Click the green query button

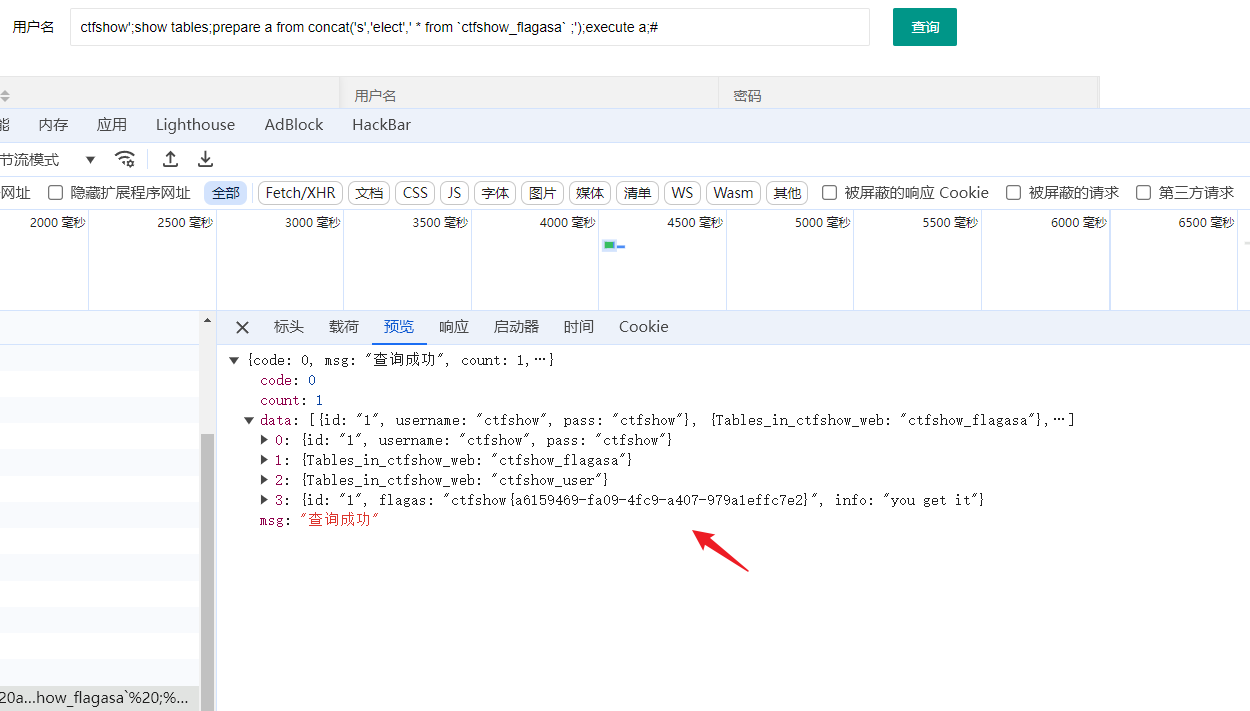coord(924,27)
